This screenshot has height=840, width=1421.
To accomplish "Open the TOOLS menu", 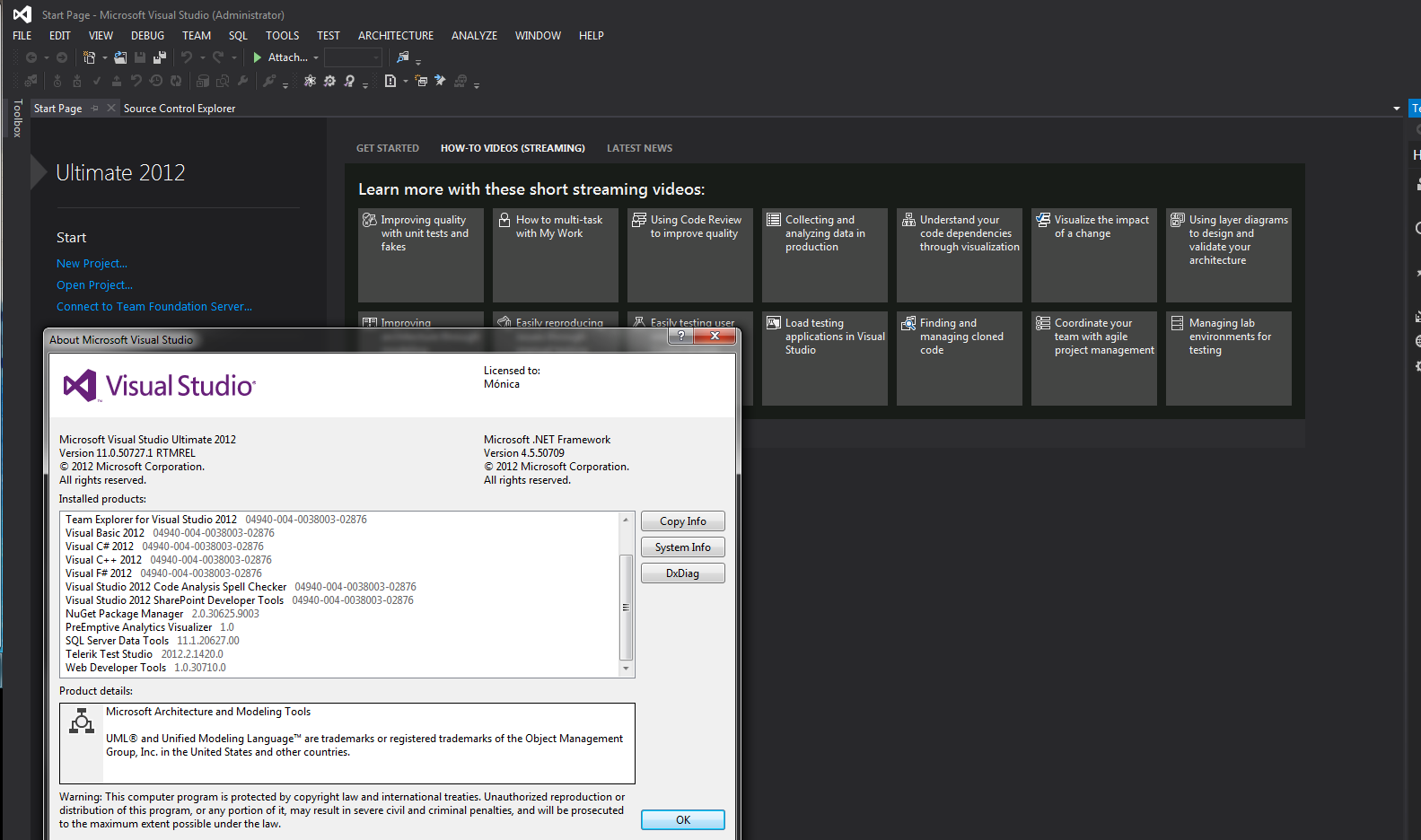I will [283, 36].
